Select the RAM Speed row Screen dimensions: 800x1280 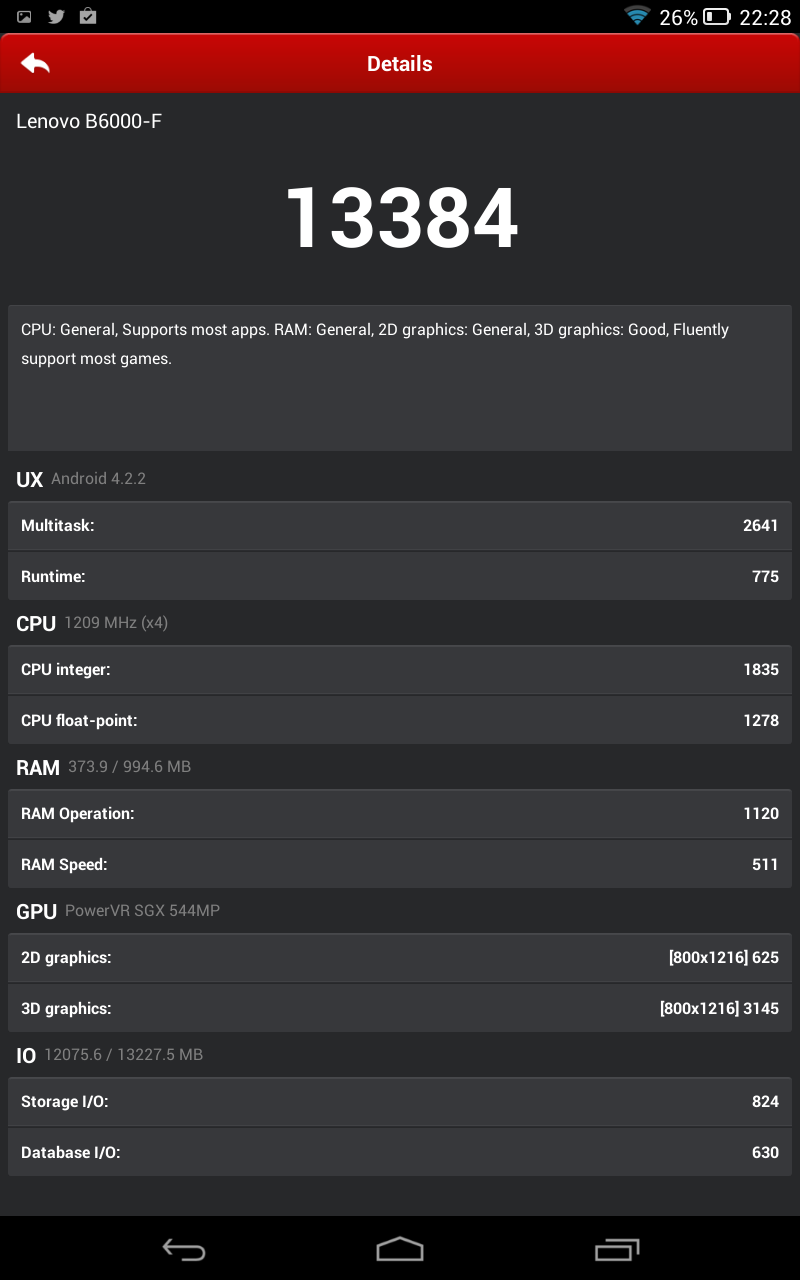400,864
